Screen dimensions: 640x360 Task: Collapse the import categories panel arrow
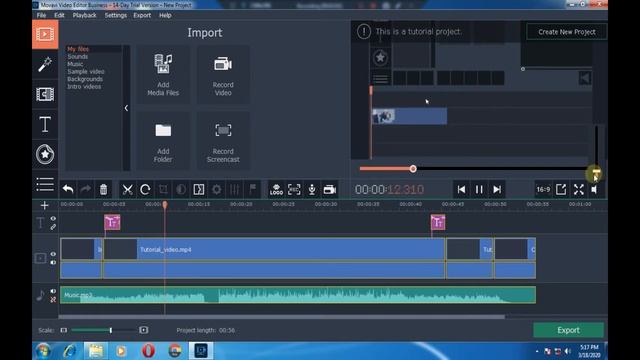pos(126,108)
